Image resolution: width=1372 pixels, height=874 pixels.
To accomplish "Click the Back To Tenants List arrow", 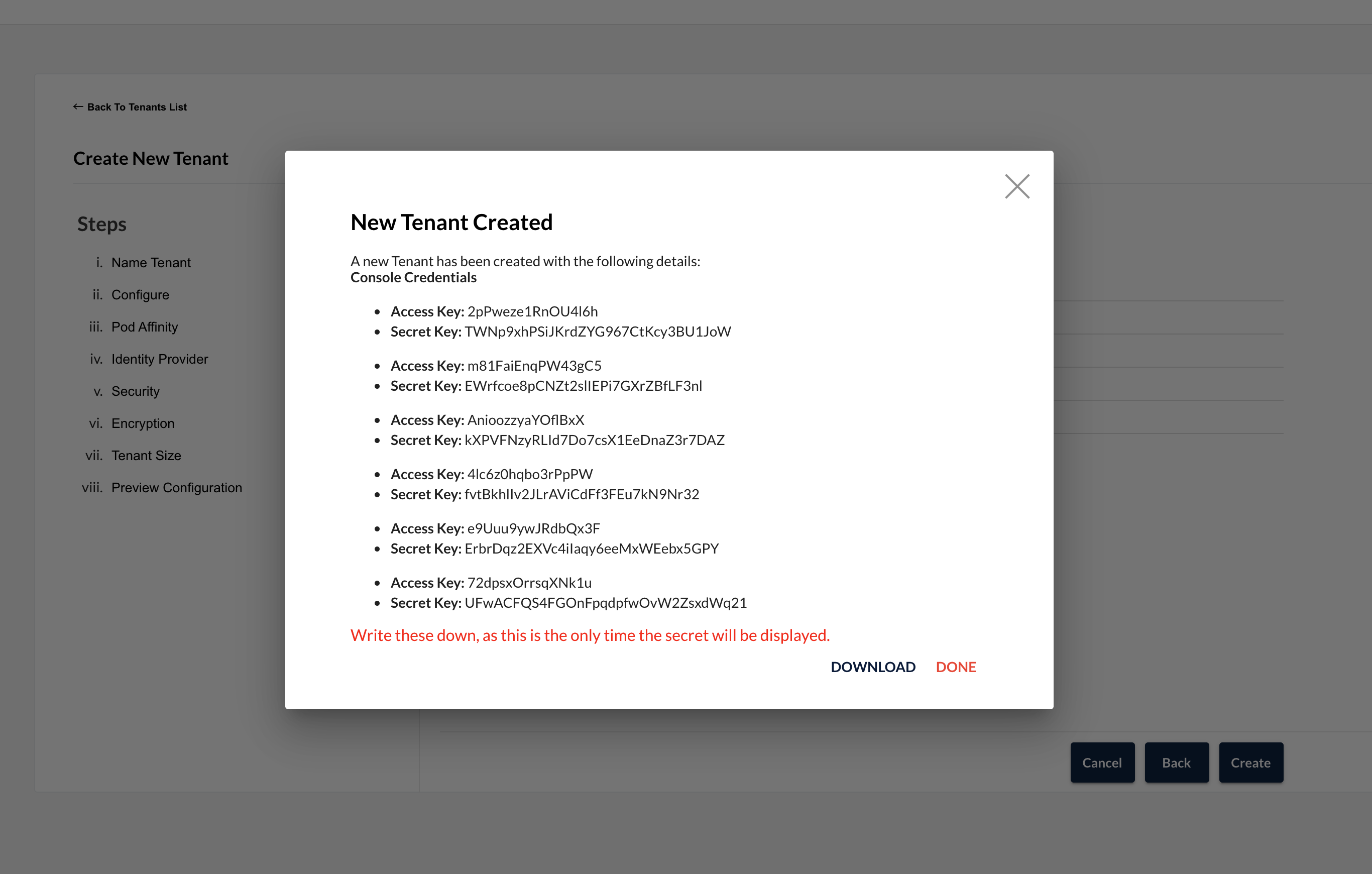I will point(78,106).
